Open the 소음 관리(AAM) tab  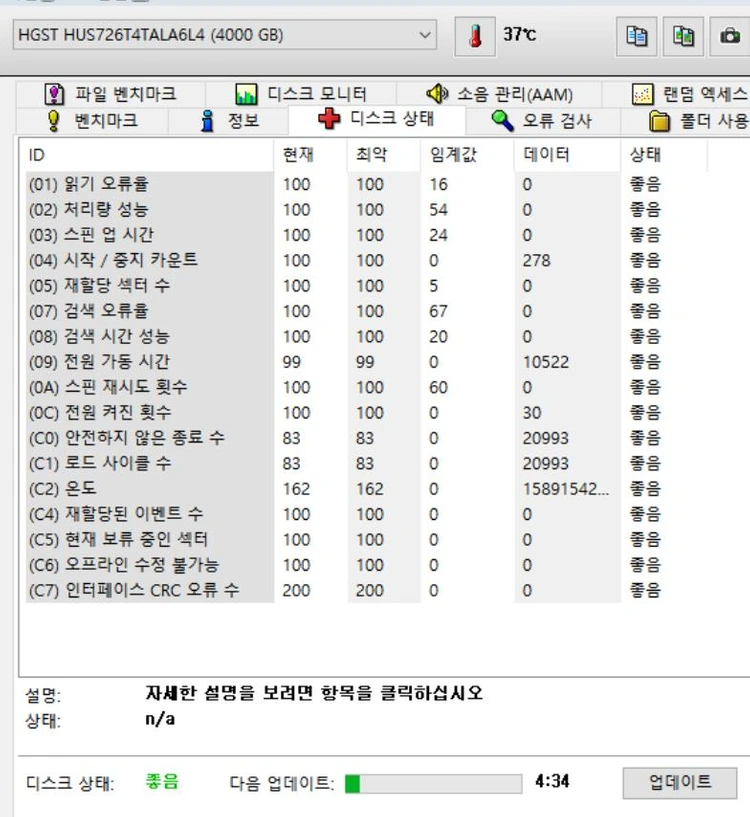[x=499, y=94]
